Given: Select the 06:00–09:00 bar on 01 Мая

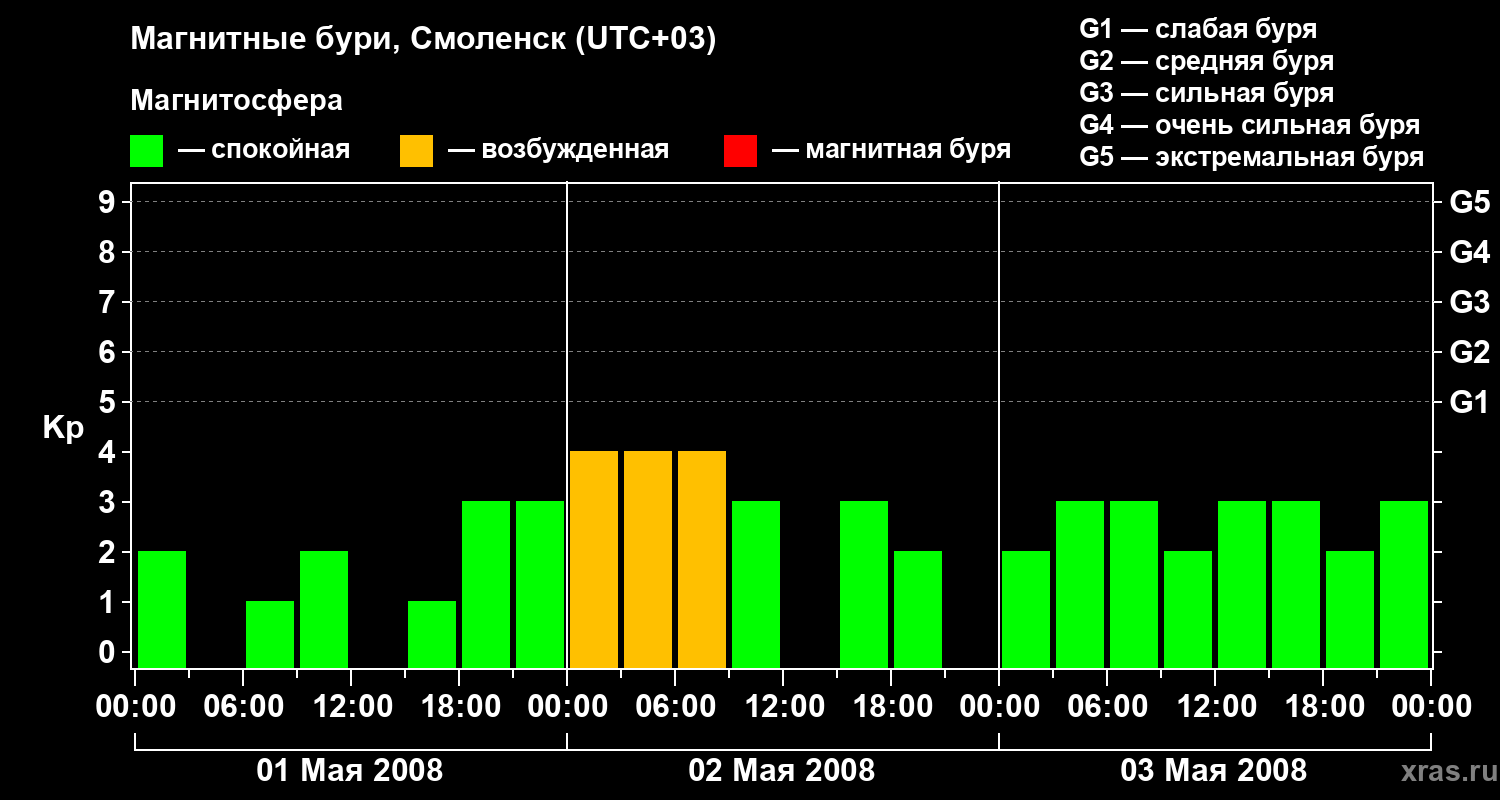Looking at the screenshot, I should point(270,634).
